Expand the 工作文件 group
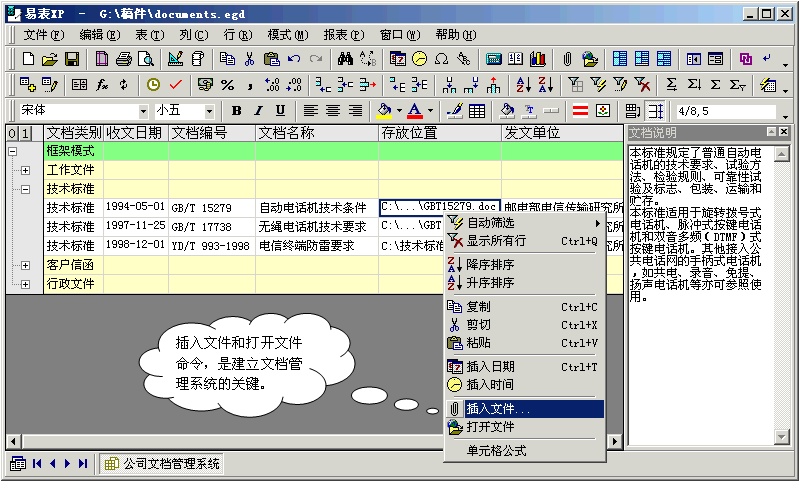 [x=25, y=170]
